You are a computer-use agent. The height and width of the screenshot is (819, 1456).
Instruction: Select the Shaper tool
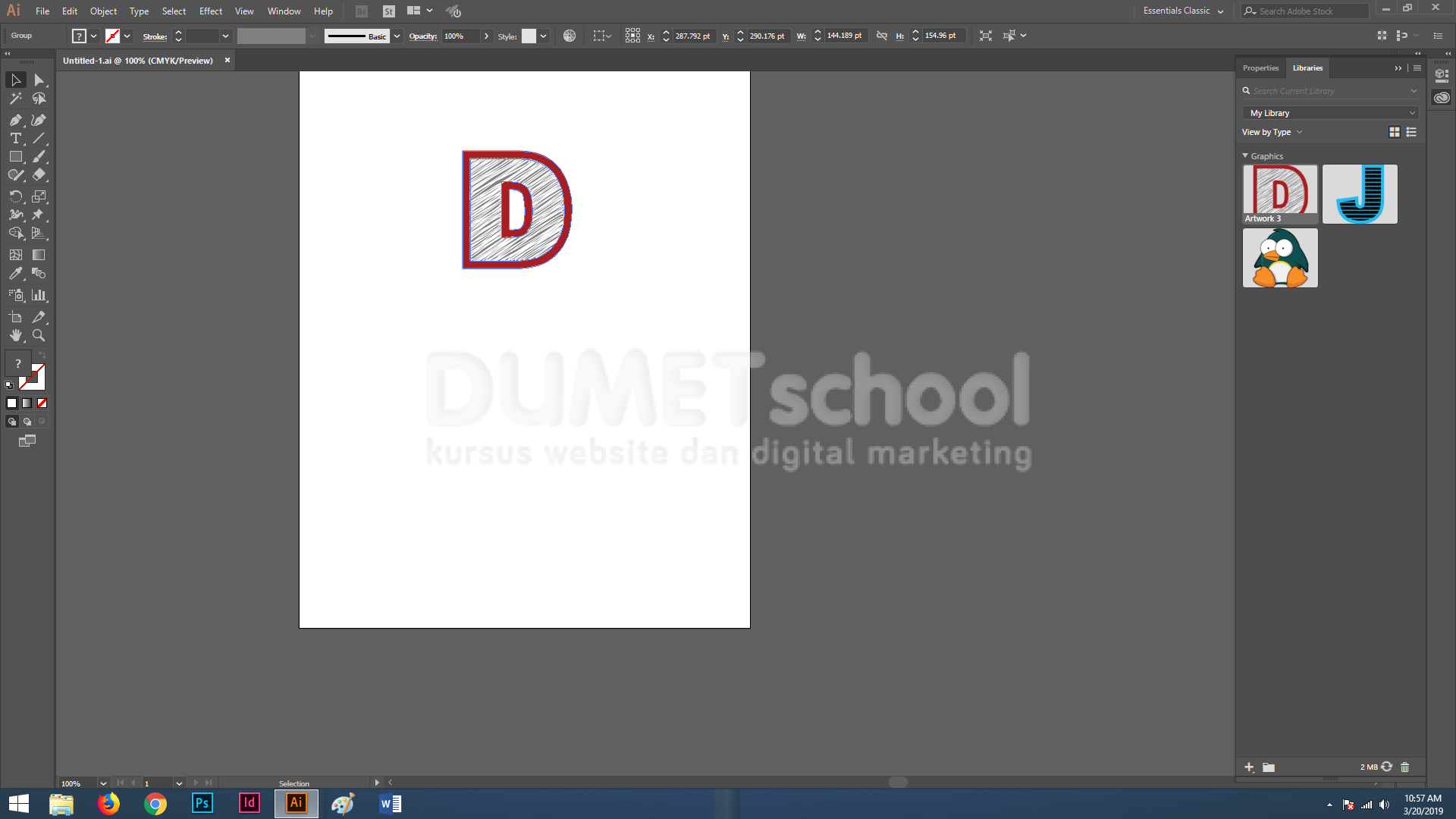[16, 174]
